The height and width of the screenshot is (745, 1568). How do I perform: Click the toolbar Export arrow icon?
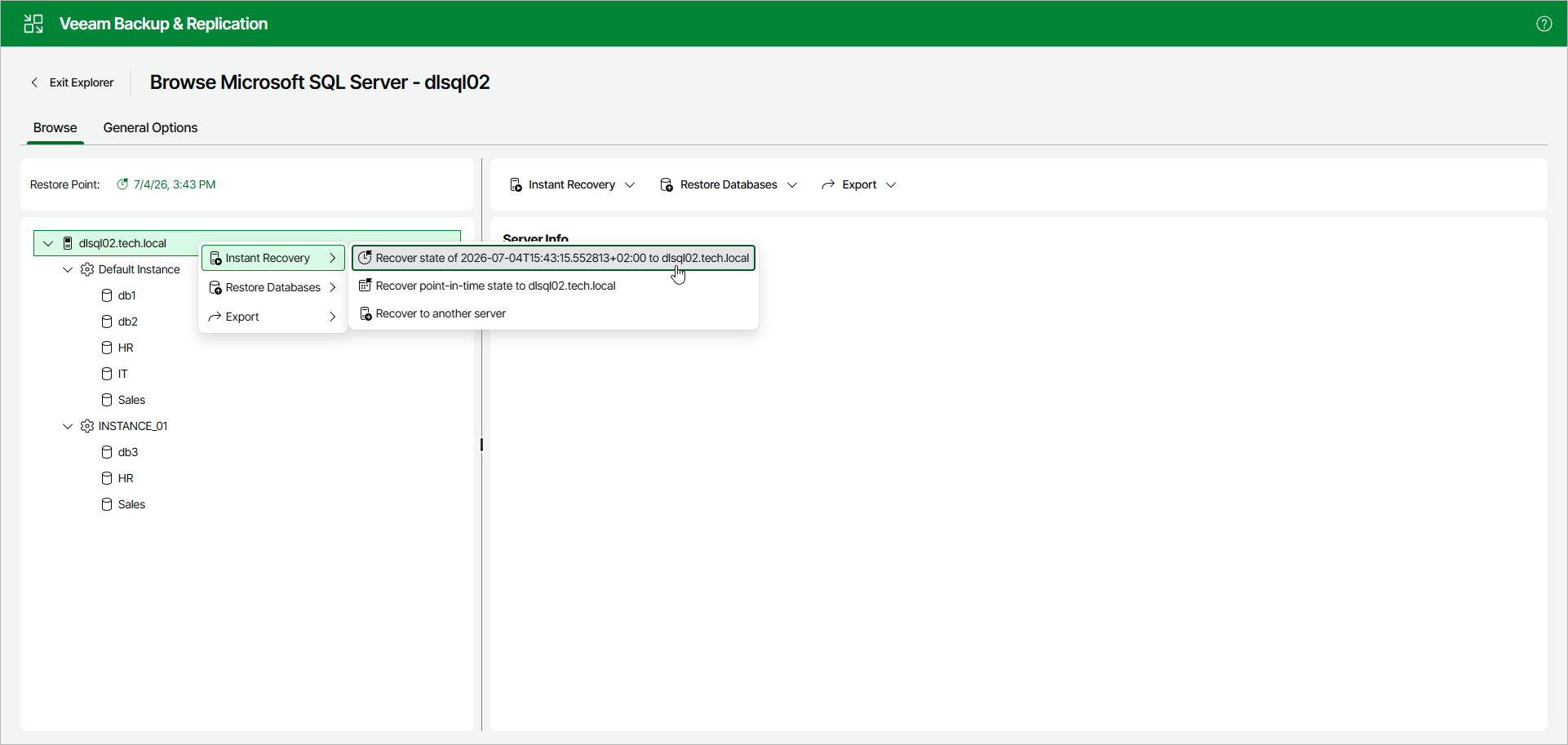point(828,185)
